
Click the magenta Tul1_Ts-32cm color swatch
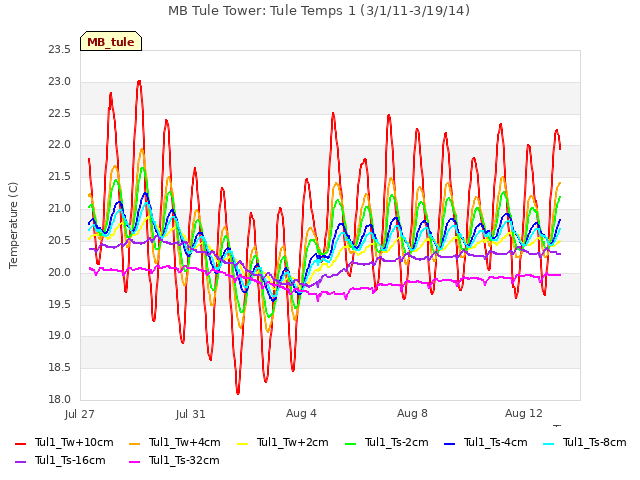134,462
